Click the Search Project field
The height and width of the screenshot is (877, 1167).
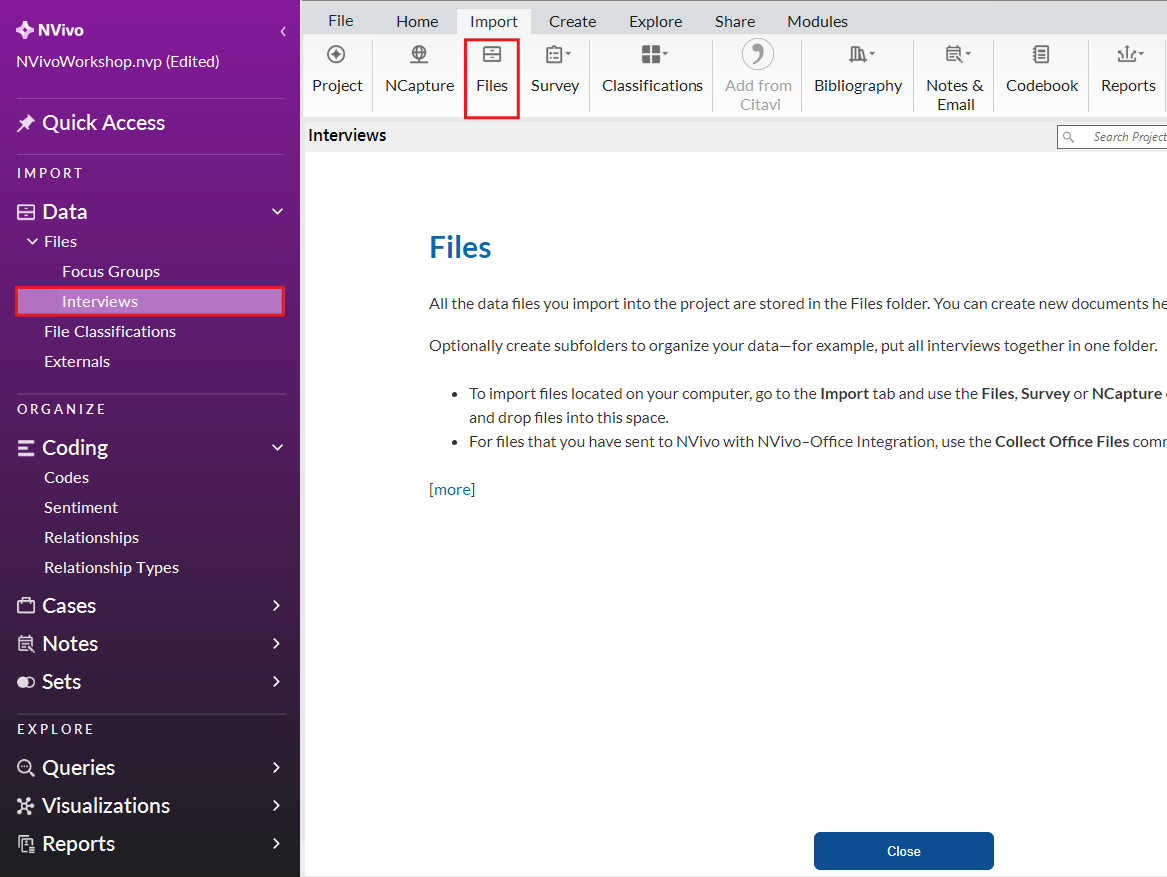pos(1112,137)
